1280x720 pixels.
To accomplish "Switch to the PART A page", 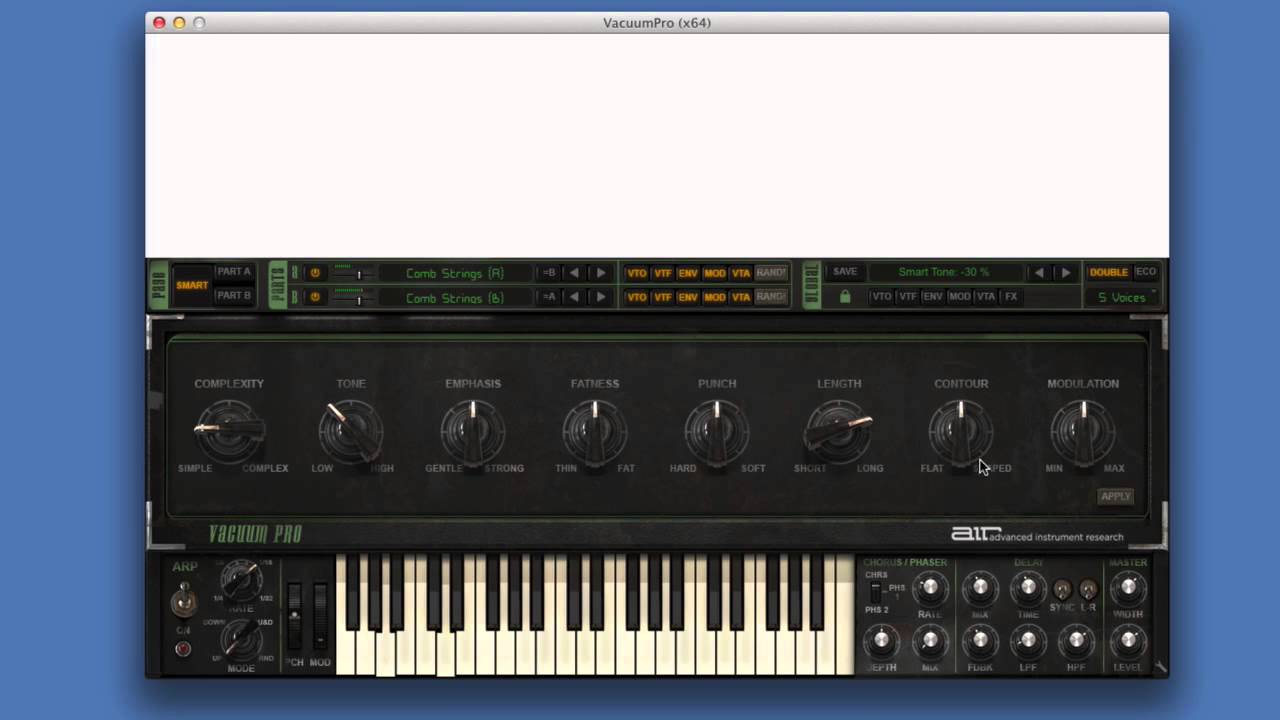I will pyautogui.click(x=234, y=272).
